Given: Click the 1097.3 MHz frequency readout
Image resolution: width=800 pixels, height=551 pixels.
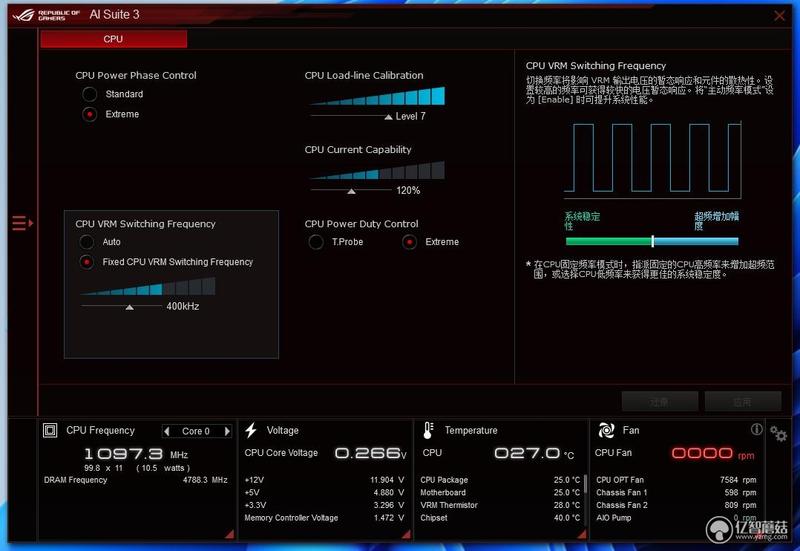Looking at the screenshot, I should 136,454.
